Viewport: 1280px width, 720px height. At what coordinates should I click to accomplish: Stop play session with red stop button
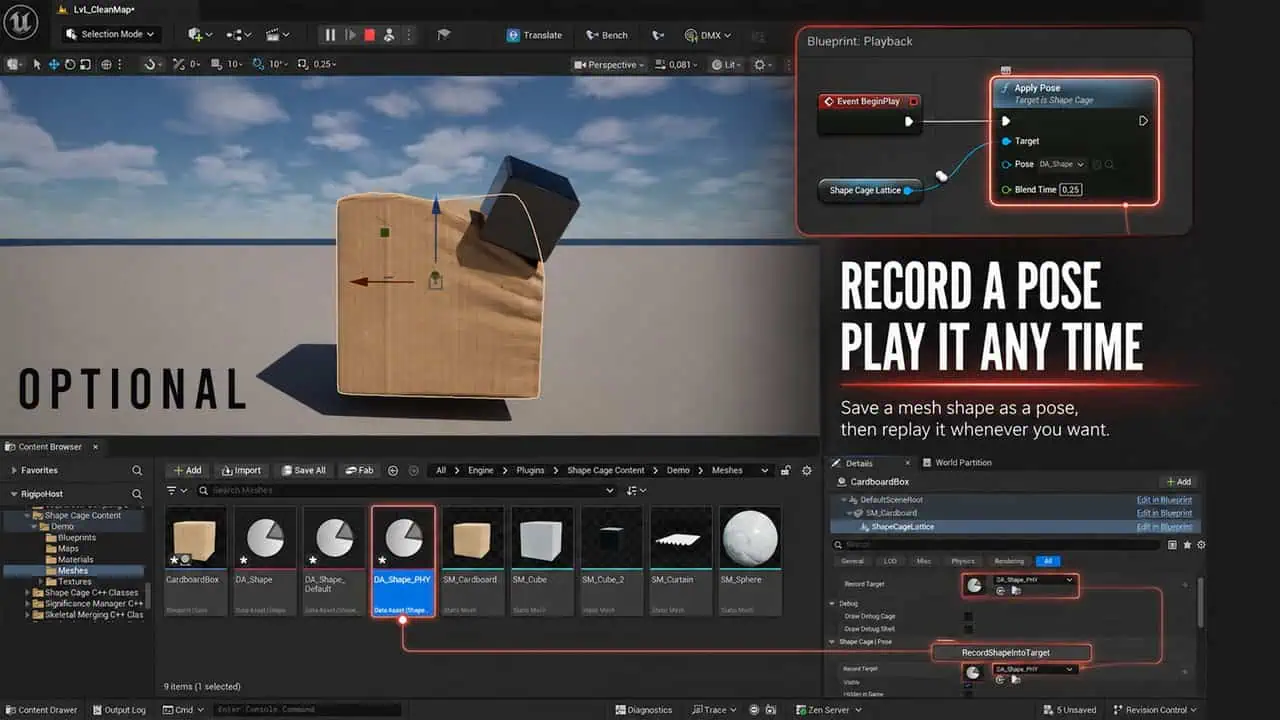pyautogui.click(x=370, y=35)
